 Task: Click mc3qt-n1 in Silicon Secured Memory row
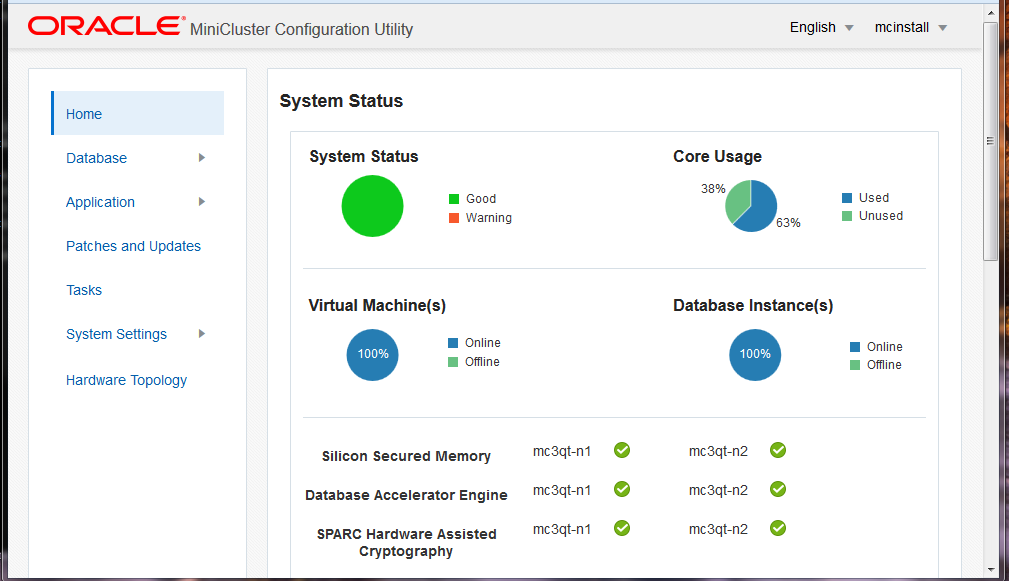(562, 451)
